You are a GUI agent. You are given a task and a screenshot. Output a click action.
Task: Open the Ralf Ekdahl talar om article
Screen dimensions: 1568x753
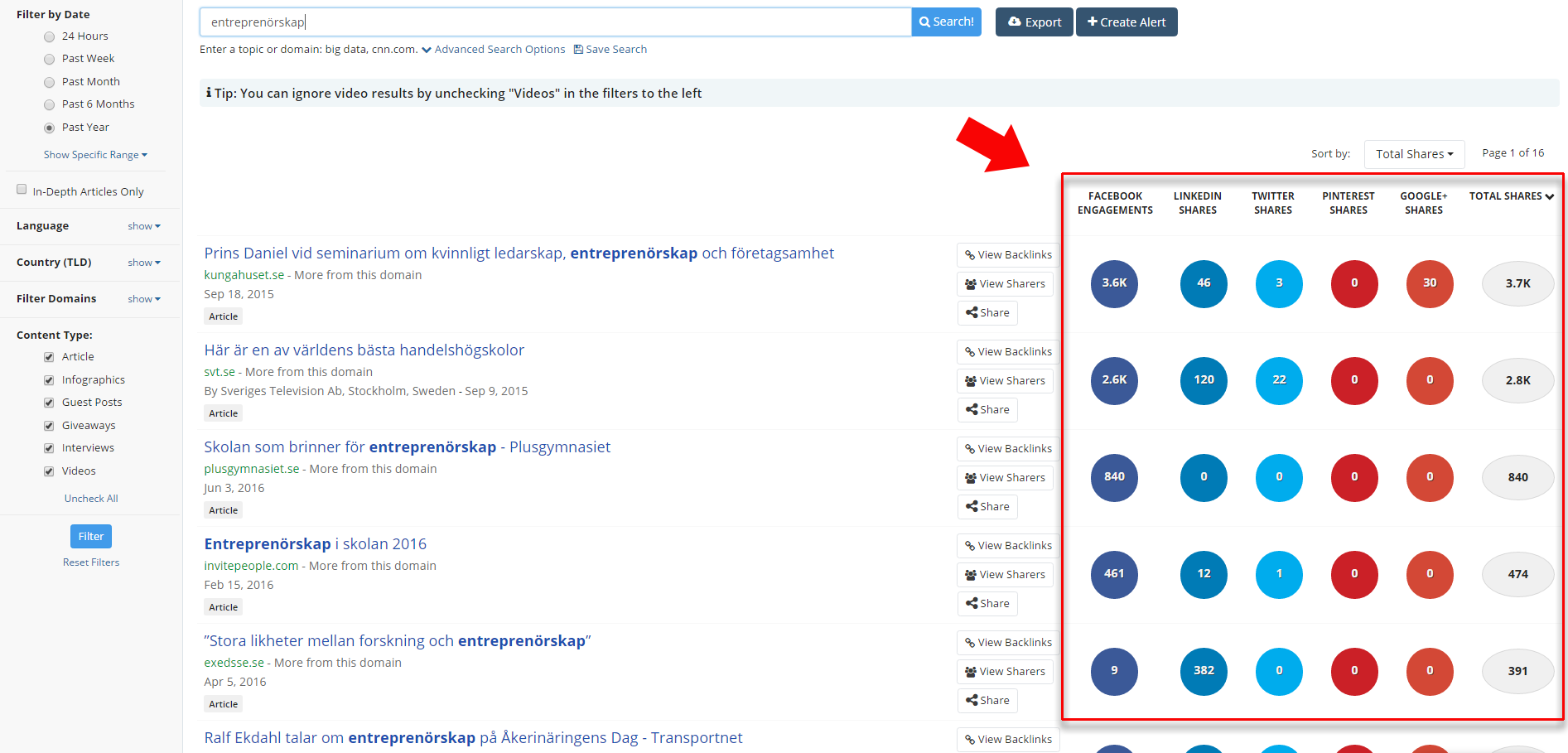click(x=473, y=738)
